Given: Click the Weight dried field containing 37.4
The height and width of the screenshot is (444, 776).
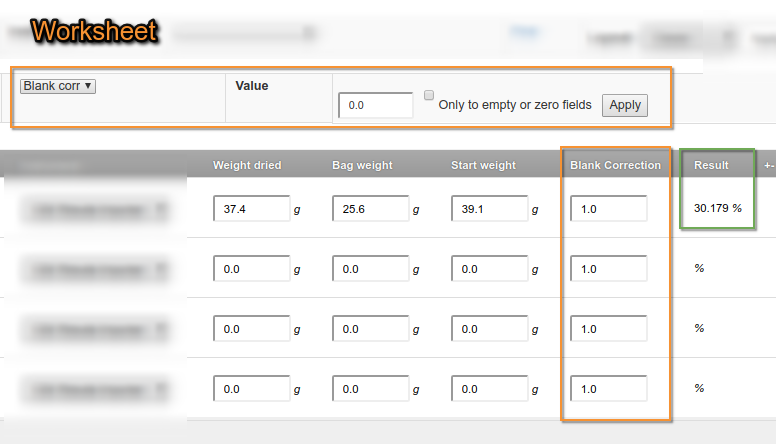Looking at the screenshot, I should (251, 209).
